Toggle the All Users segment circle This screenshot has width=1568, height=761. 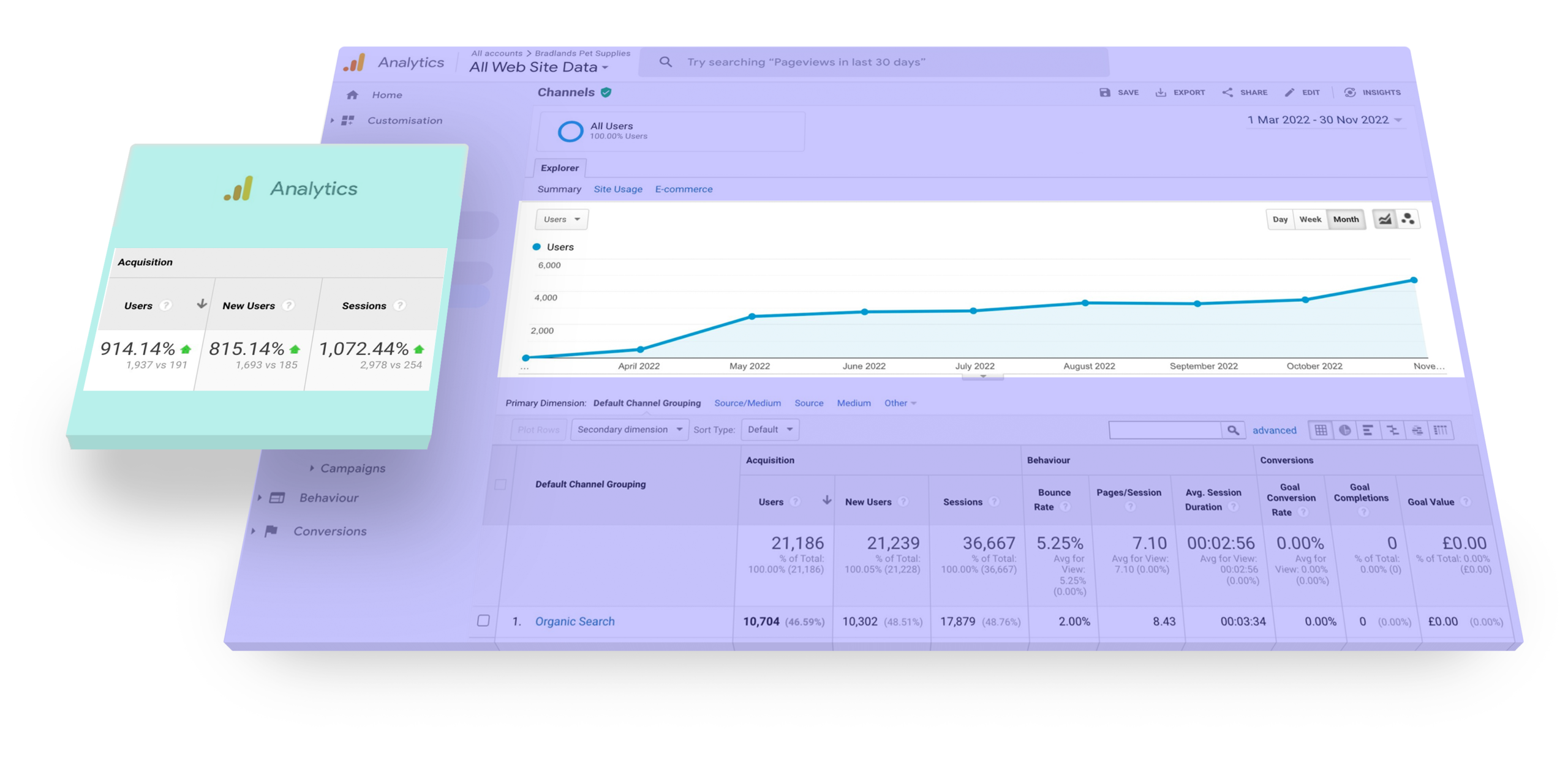tap(570, 131)
